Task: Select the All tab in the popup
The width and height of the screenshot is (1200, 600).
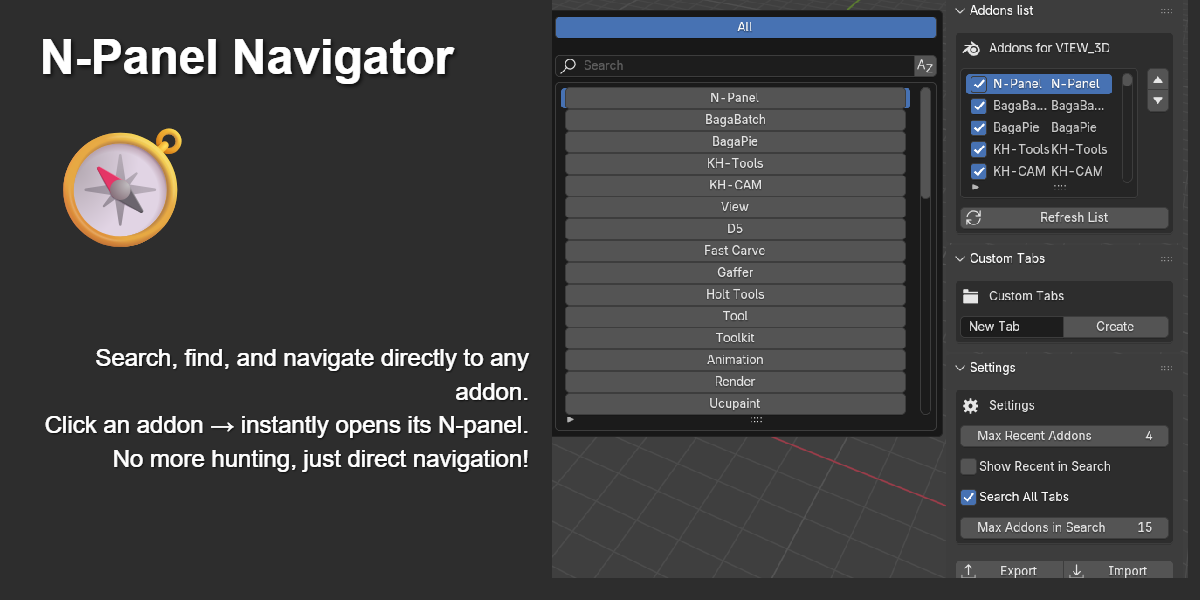Action: (x=745, y=28)
